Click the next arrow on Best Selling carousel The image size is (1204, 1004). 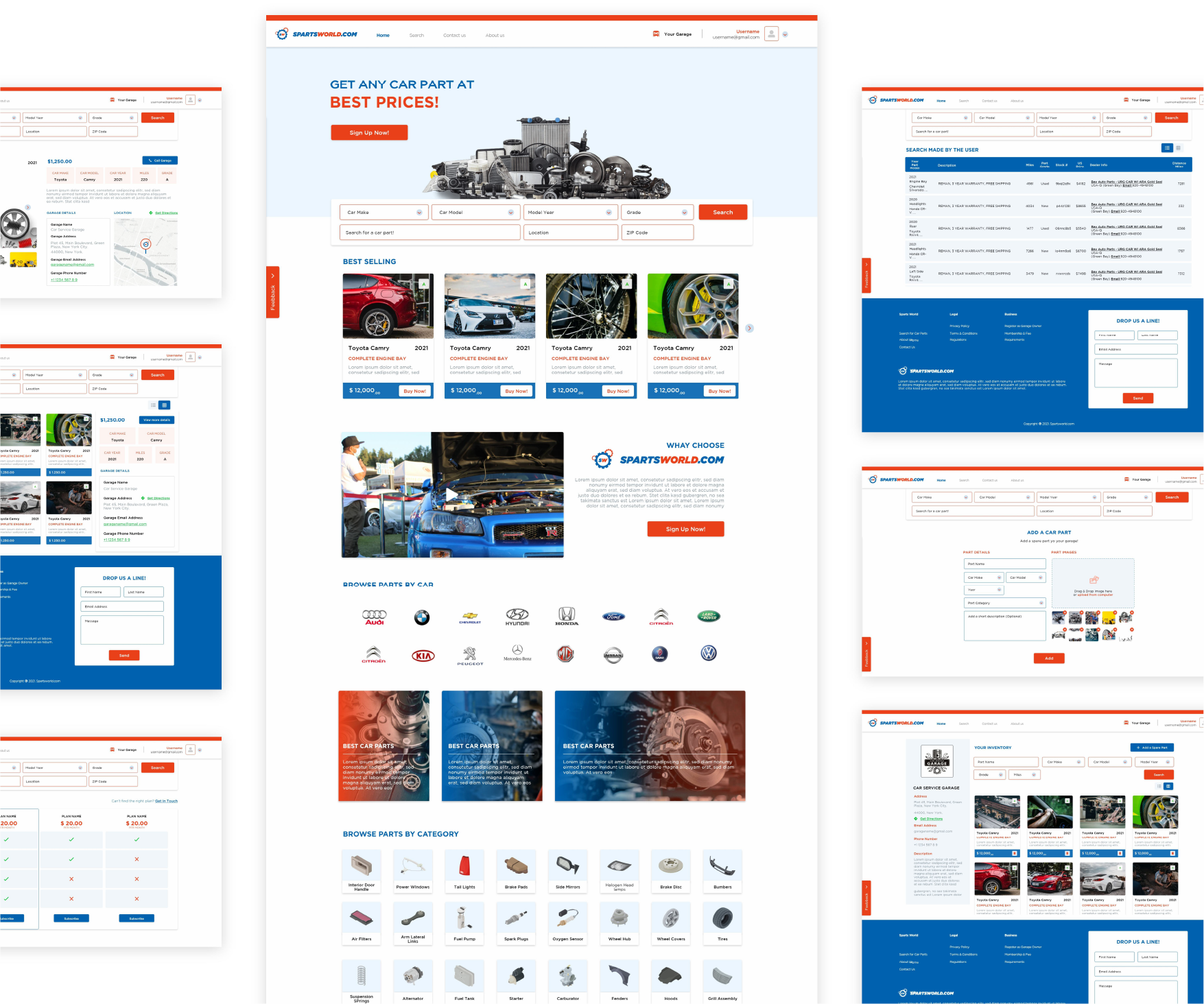749,328
